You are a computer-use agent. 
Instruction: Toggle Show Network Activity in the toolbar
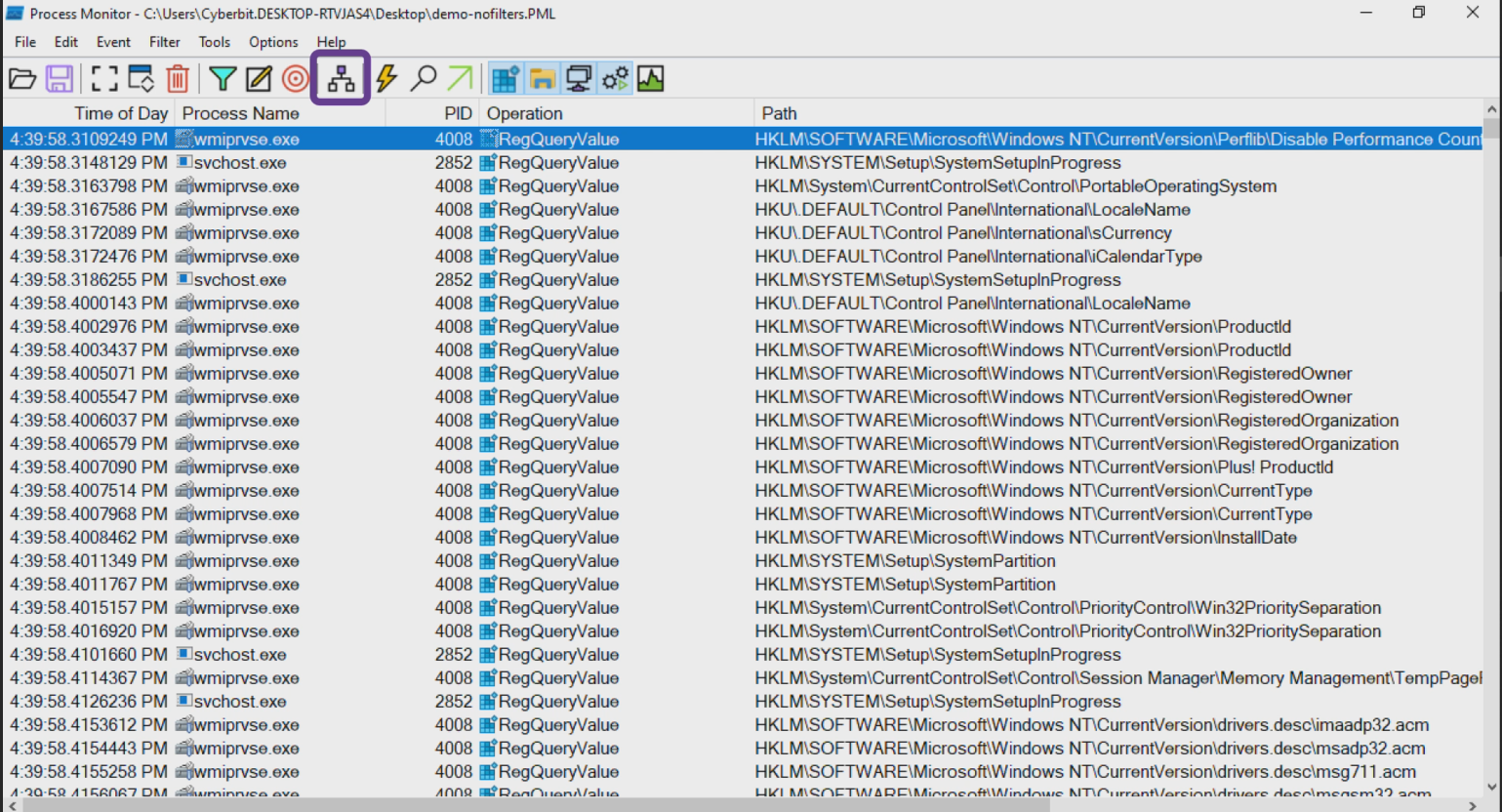[x=579, y=79]
